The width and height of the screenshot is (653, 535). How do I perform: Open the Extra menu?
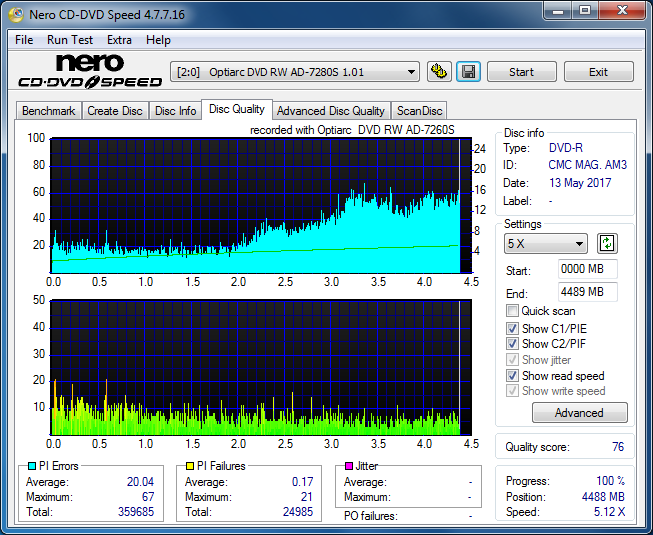(119, 40)
